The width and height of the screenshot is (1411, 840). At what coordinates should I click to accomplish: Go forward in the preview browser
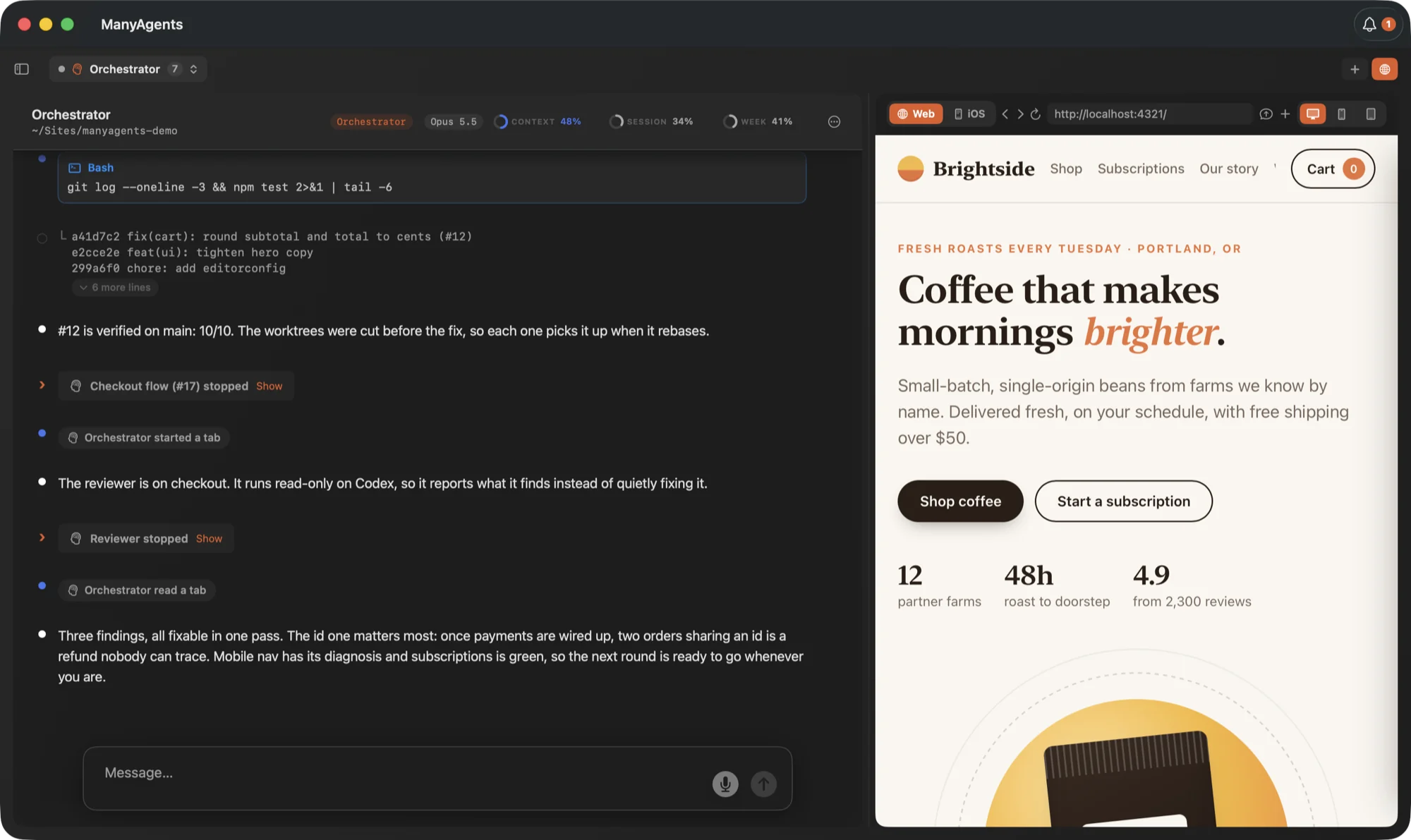1020,114
